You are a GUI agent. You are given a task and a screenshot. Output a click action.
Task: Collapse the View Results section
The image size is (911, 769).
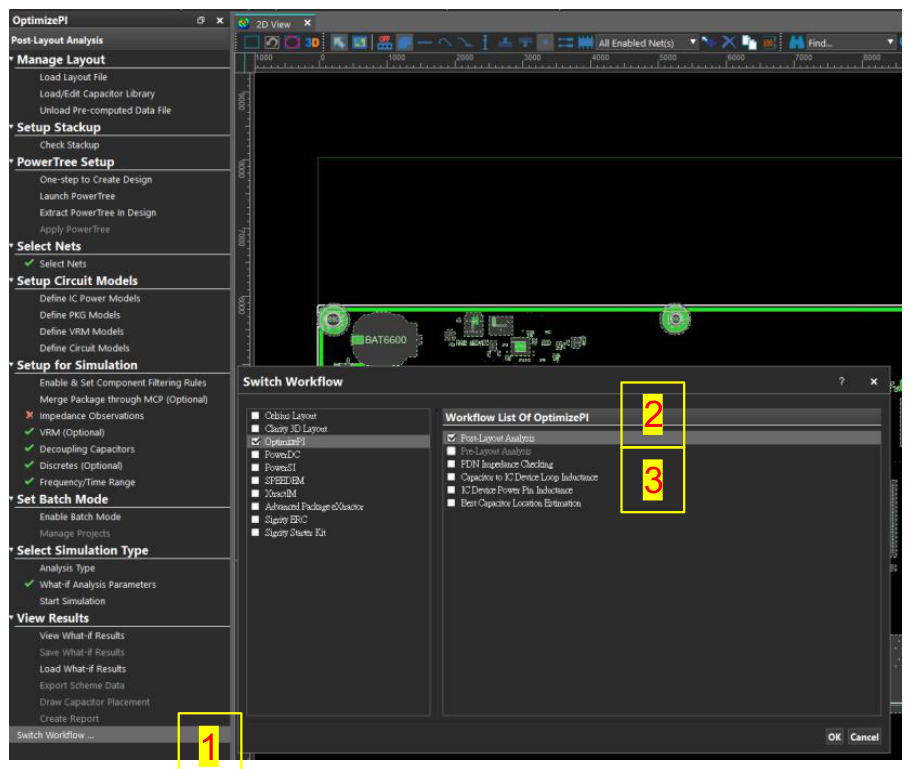coord(12,618)
